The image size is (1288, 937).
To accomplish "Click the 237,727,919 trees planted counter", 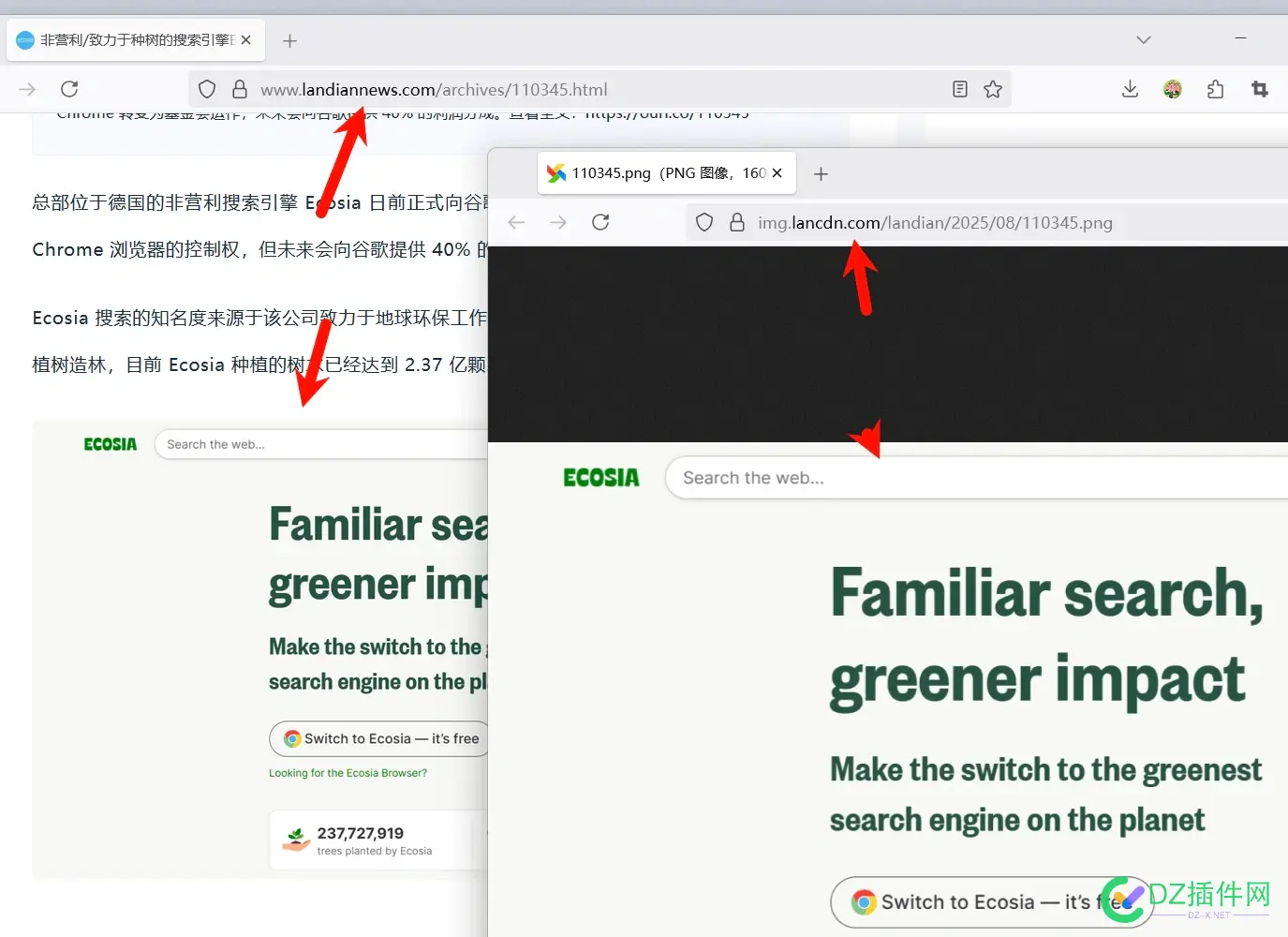I will (373, 840).
